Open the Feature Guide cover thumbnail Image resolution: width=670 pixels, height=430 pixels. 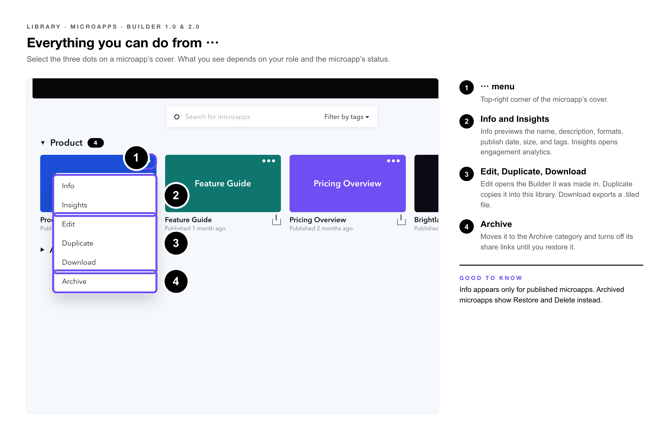click(x=223, y=183)
